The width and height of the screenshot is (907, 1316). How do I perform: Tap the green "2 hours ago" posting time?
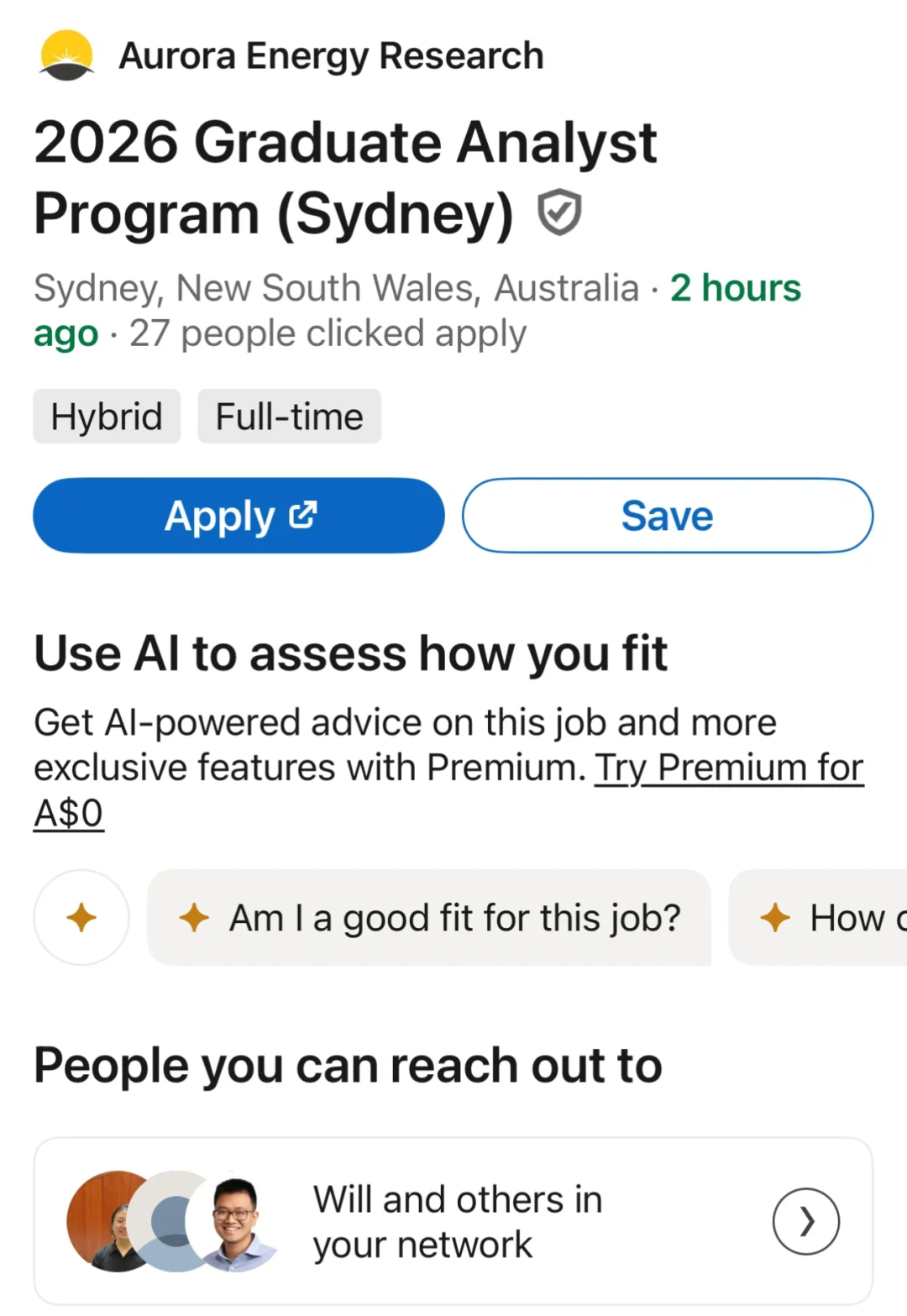click(735, 289)
